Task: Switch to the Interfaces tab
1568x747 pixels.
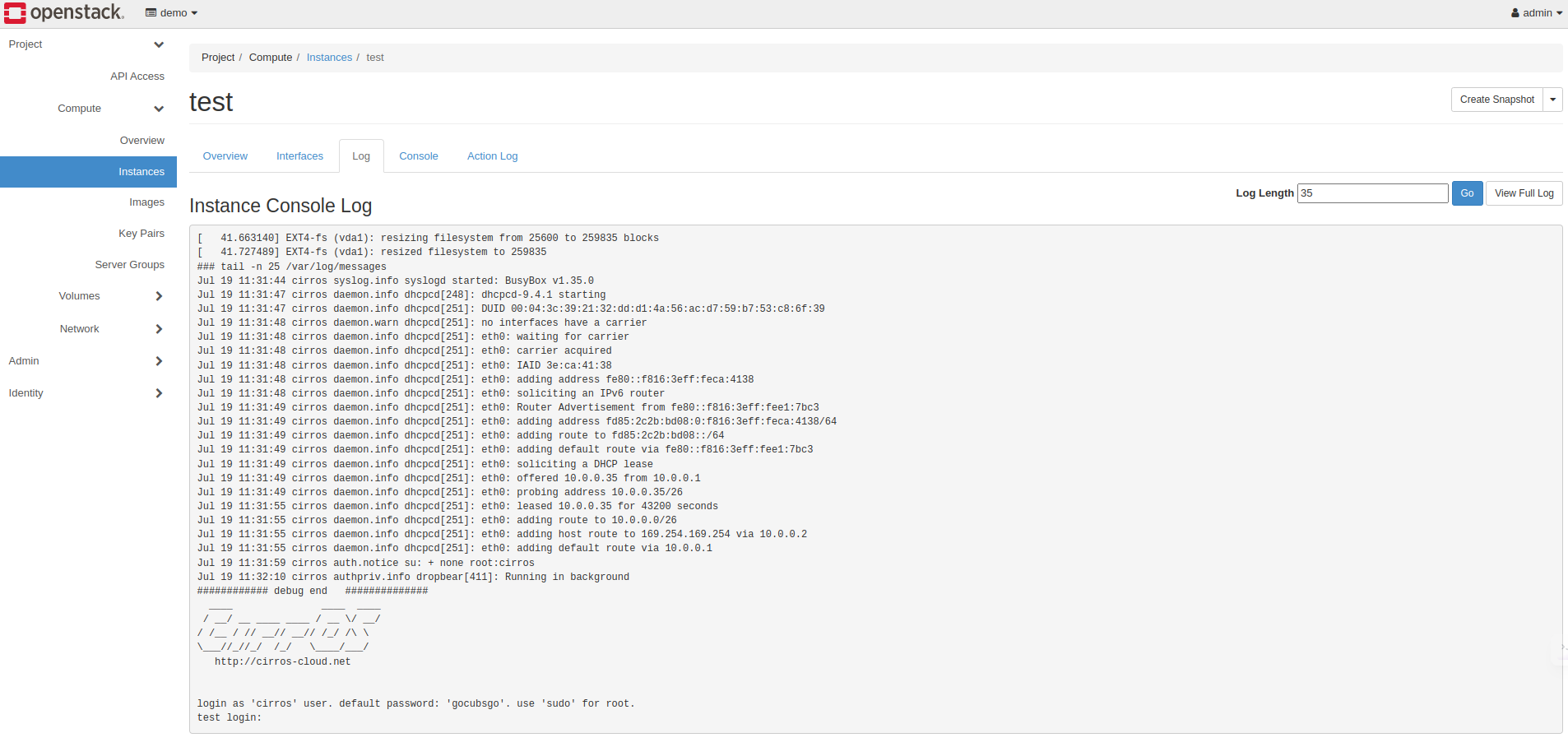Action: pos(299,156)
